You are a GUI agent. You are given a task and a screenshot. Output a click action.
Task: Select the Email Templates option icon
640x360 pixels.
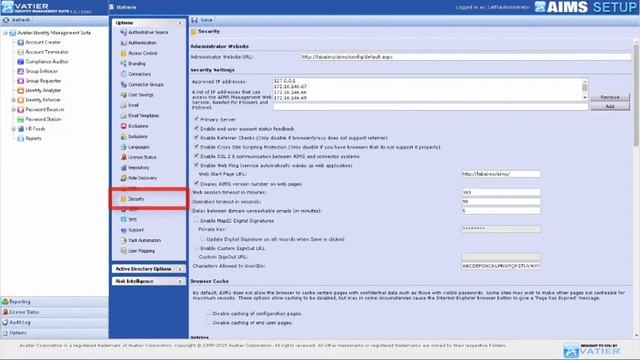[123, 116]
